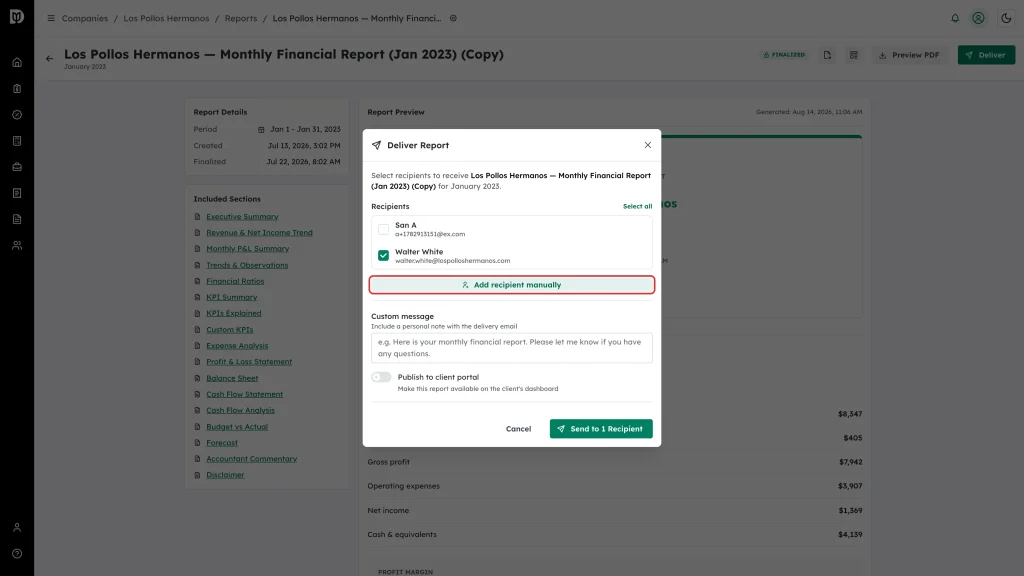
Task: Open Accountant Commentary section link
Action: [251, 459]
